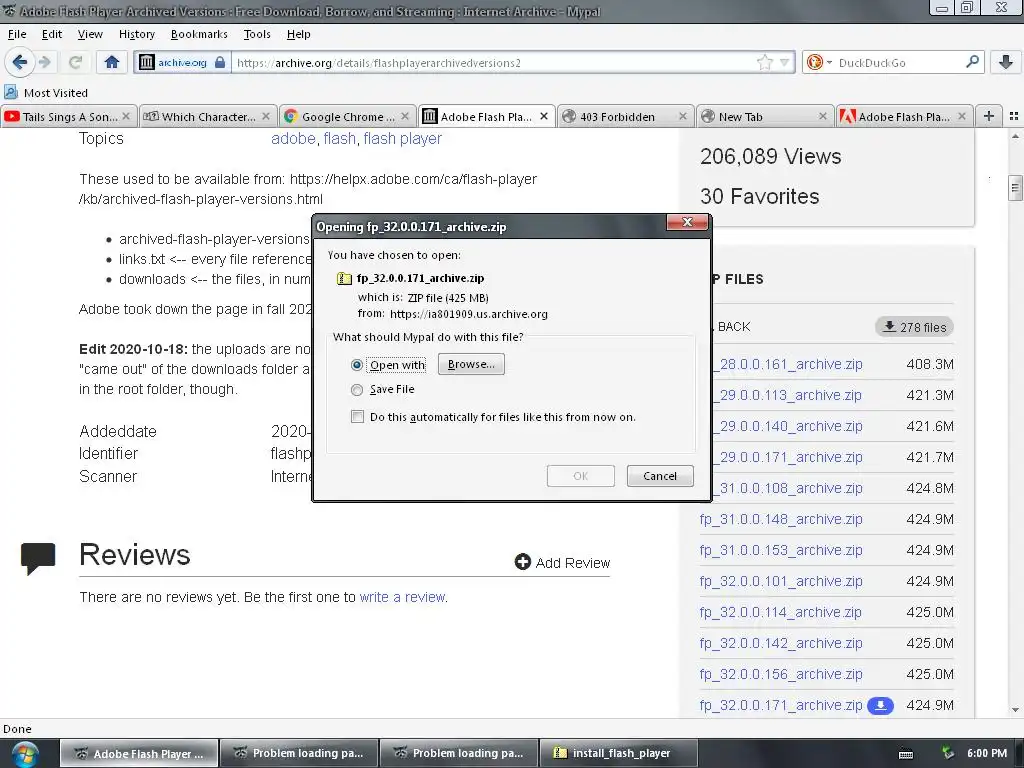Switch to the New Tab tab
The image size is (1024, 768).
[765, 116]
